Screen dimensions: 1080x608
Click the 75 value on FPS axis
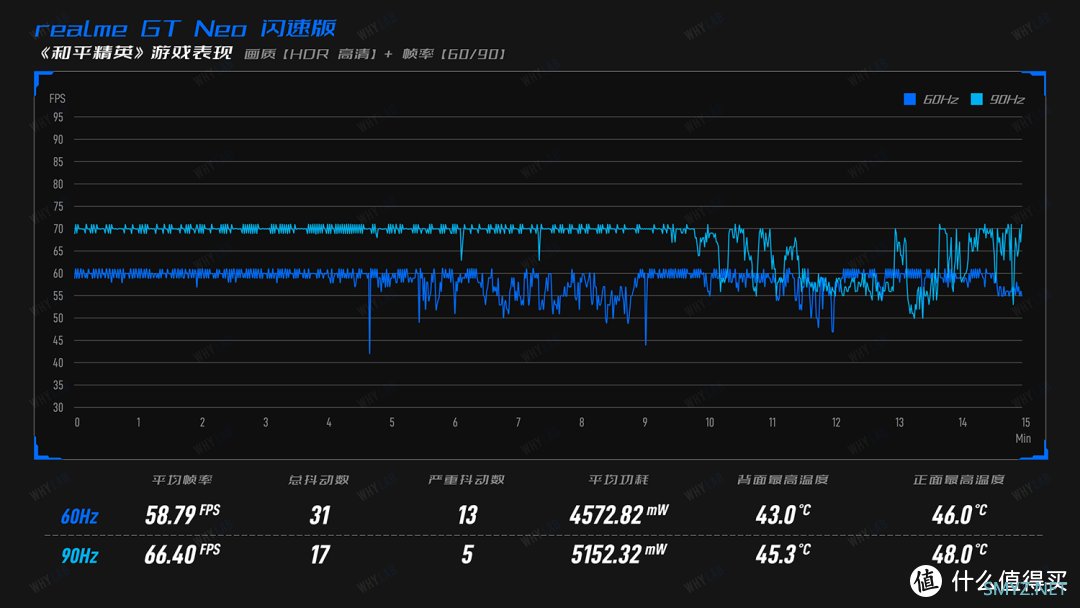[58, 207]
